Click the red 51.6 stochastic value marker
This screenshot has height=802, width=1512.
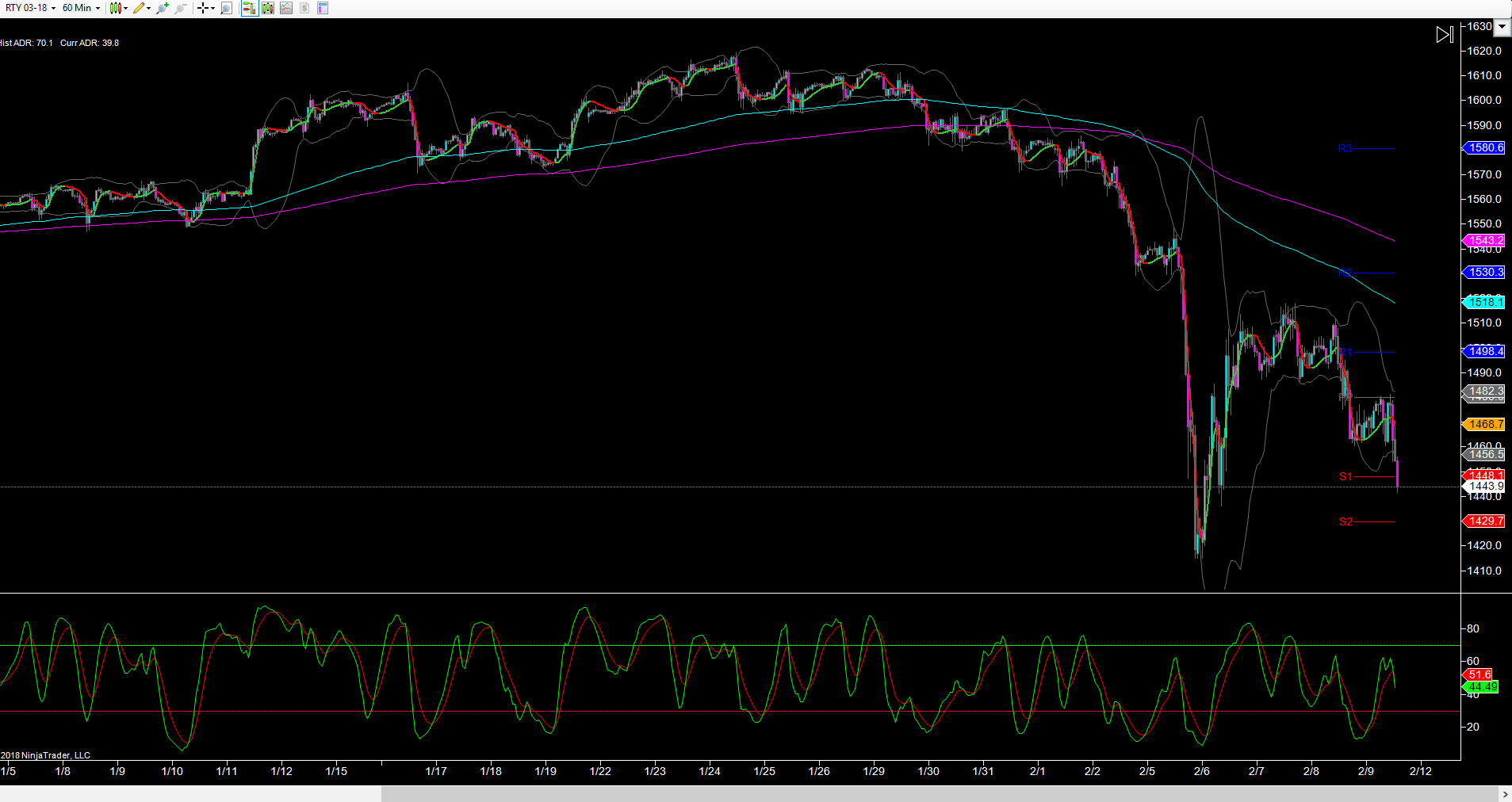pyautogui.click(x=1477, y=674)
